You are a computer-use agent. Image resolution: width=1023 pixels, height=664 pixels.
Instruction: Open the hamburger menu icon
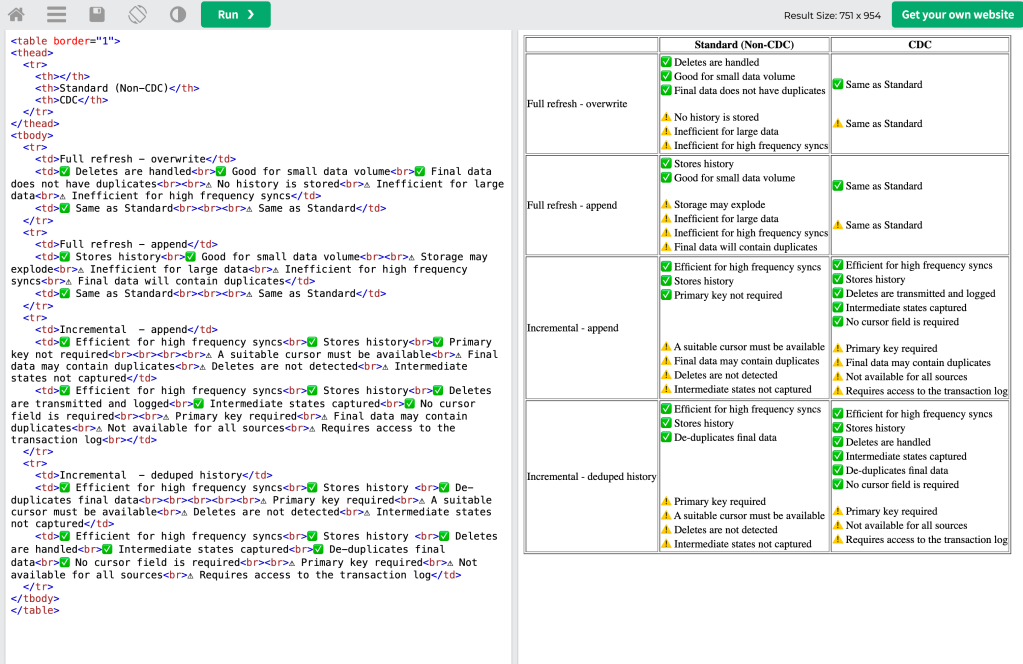coord(56,15)
